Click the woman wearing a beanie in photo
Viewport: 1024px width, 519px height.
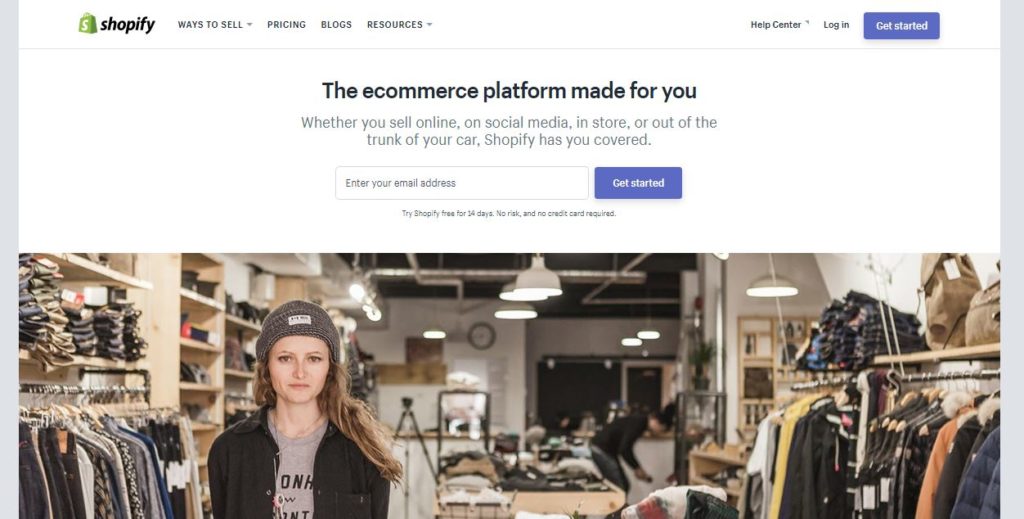[x=304, y=410]
